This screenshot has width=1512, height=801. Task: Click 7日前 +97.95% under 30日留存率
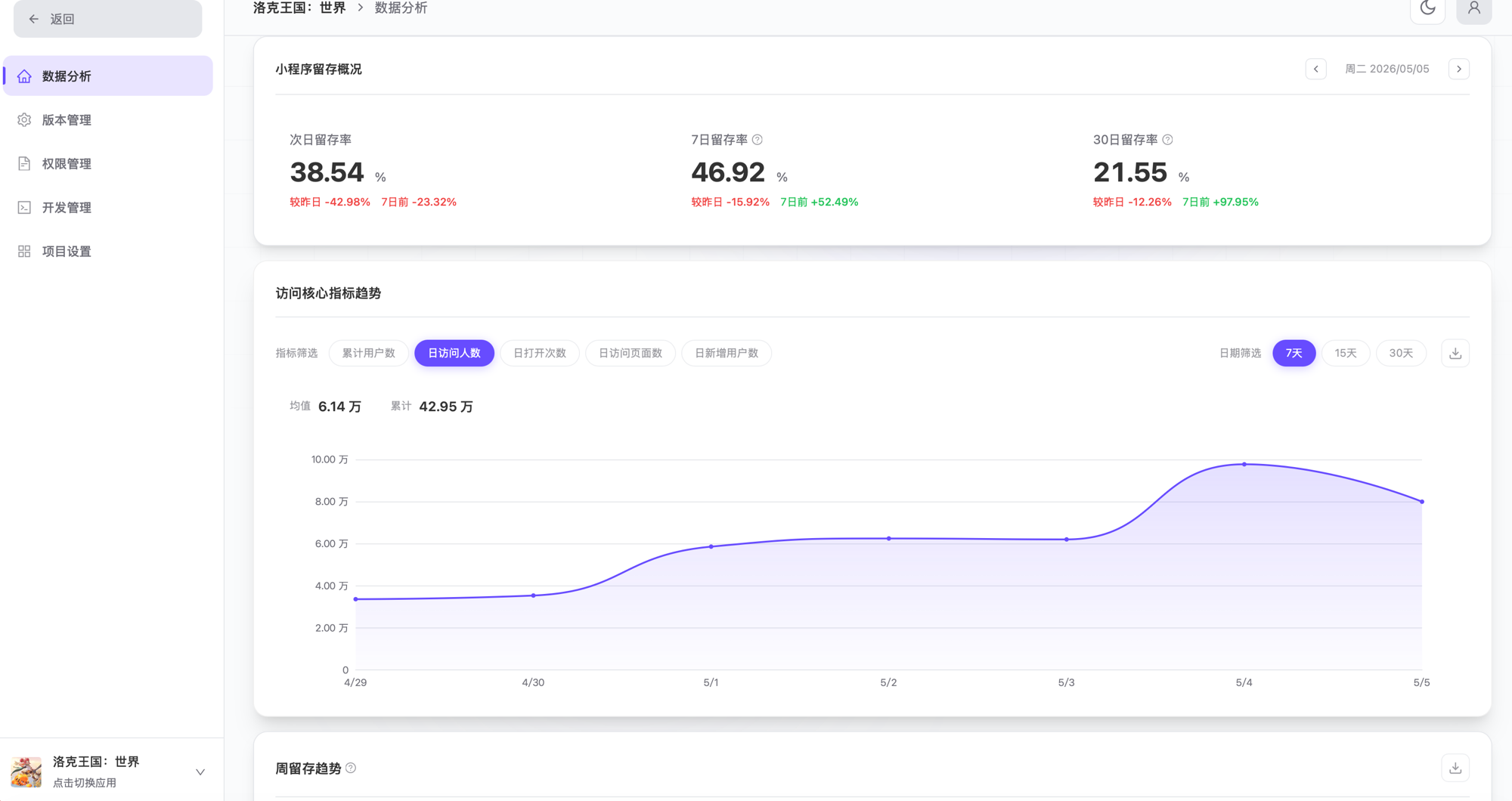1220,202
